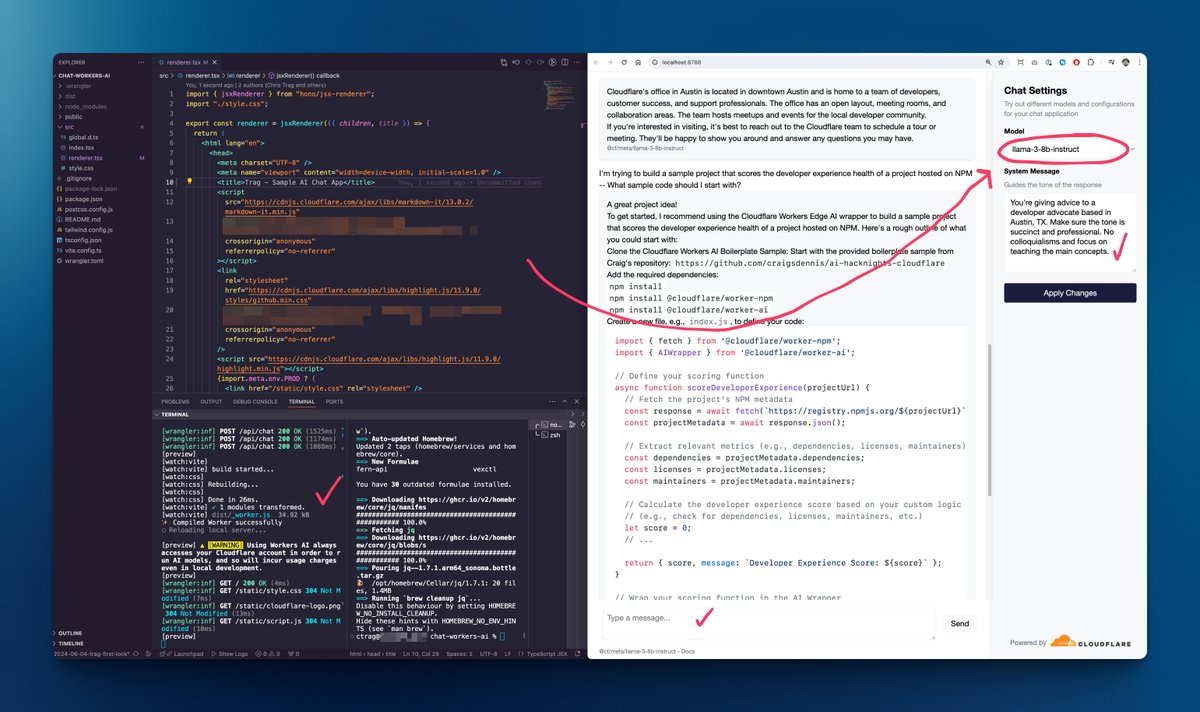Collapse the src folder
The width and height of the screenshot is (1200, 712).
(68, 127)
